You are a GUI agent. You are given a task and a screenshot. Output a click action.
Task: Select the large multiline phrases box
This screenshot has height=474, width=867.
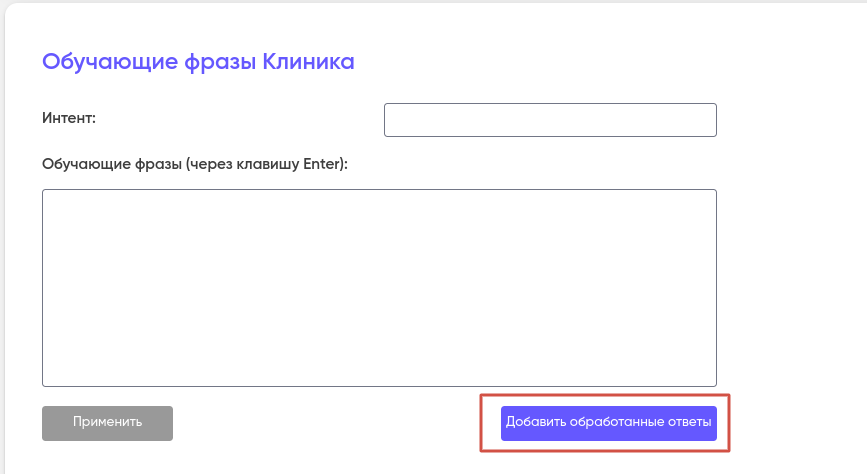(379, 287)
